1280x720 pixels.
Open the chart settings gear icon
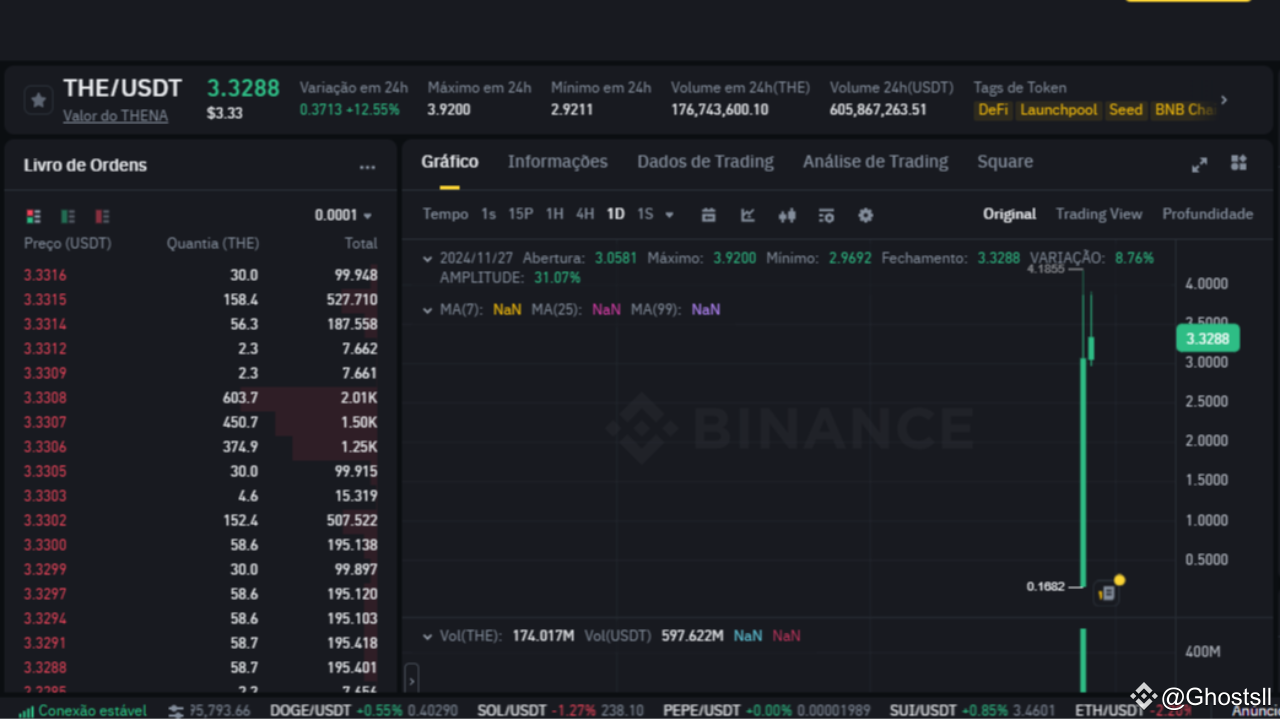pyautogui.click(x=866, y=215)
